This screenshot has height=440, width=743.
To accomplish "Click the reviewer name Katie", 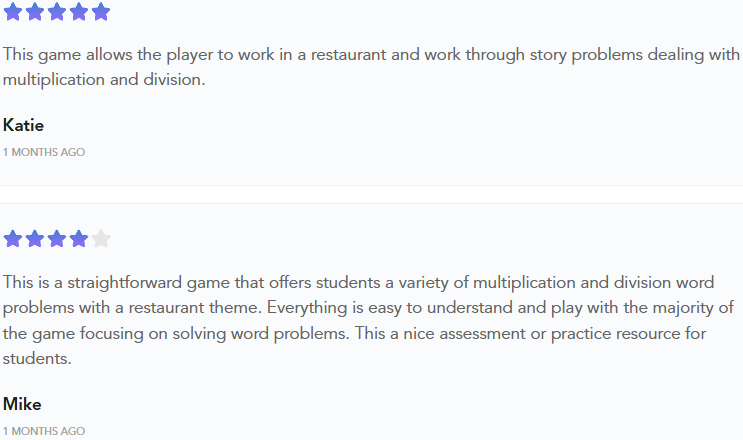I will tap(23, 126).
